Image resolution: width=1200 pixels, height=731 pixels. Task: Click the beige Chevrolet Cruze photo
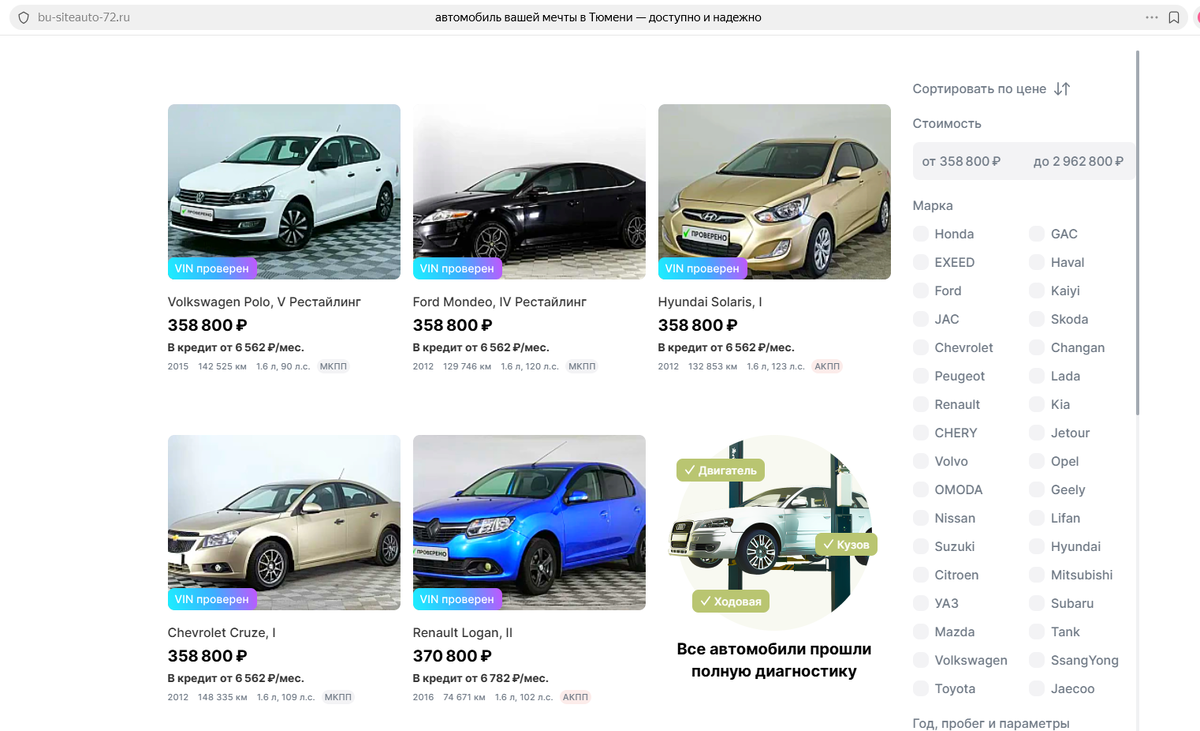click(x=284, y=522)
